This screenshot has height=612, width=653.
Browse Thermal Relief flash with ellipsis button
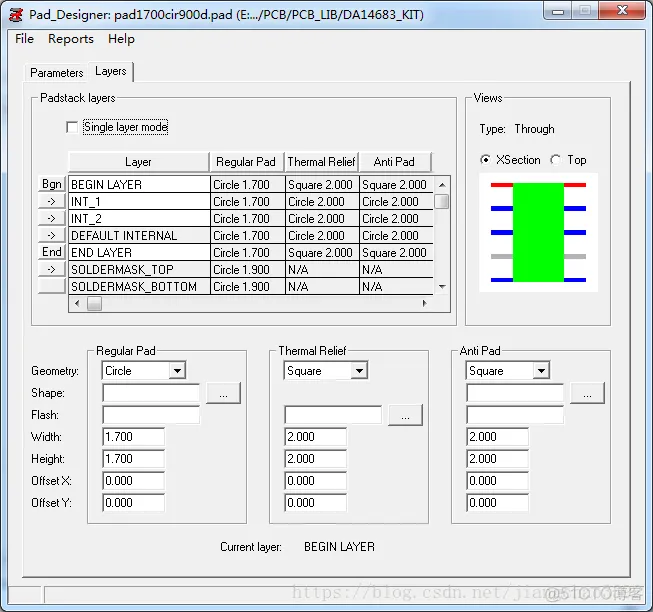[405, 415]
